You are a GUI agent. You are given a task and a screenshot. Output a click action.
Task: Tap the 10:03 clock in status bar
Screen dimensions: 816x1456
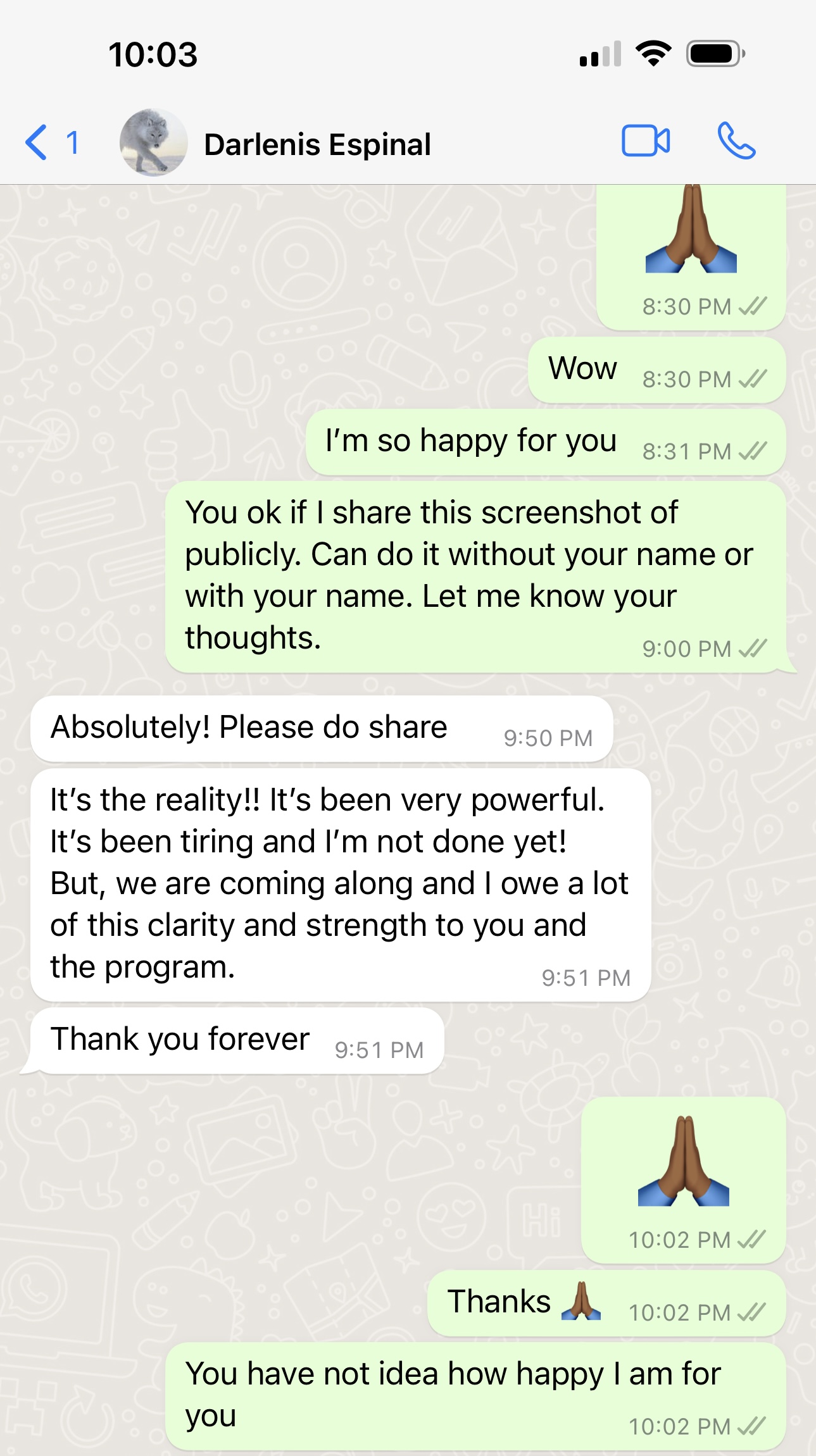(153, 54)
